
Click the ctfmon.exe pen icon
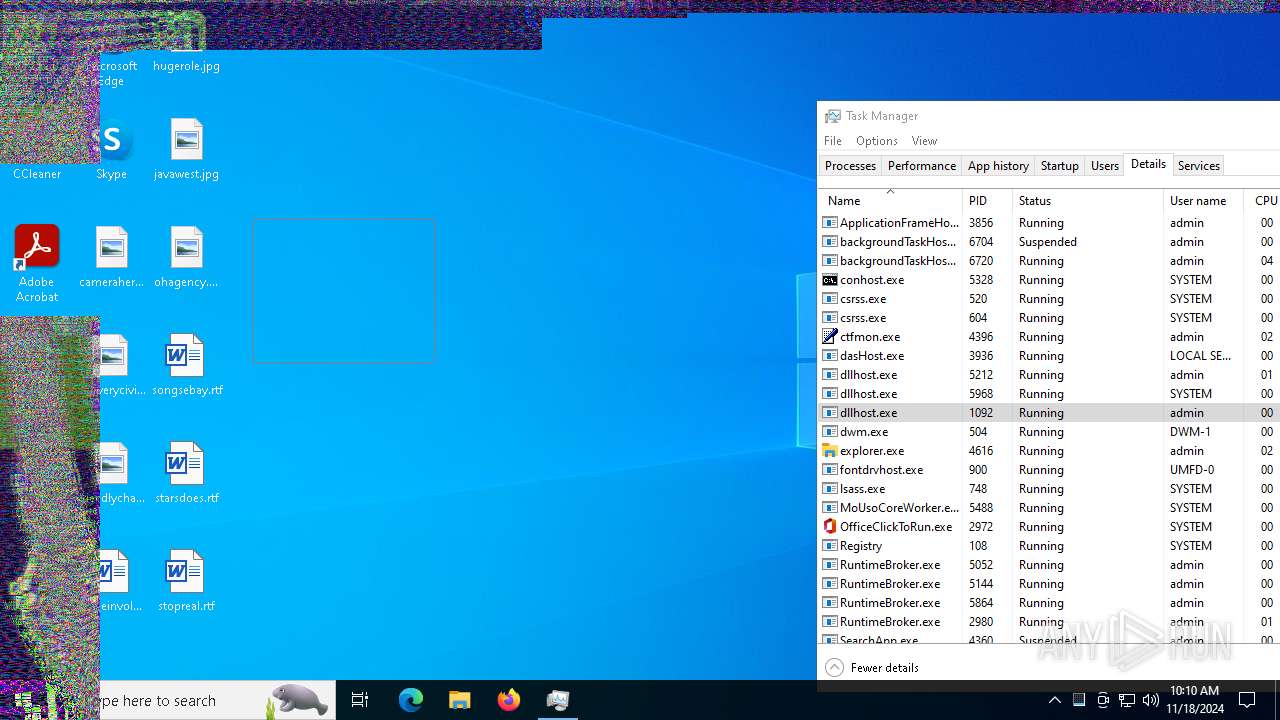click(x=830, y=337)
